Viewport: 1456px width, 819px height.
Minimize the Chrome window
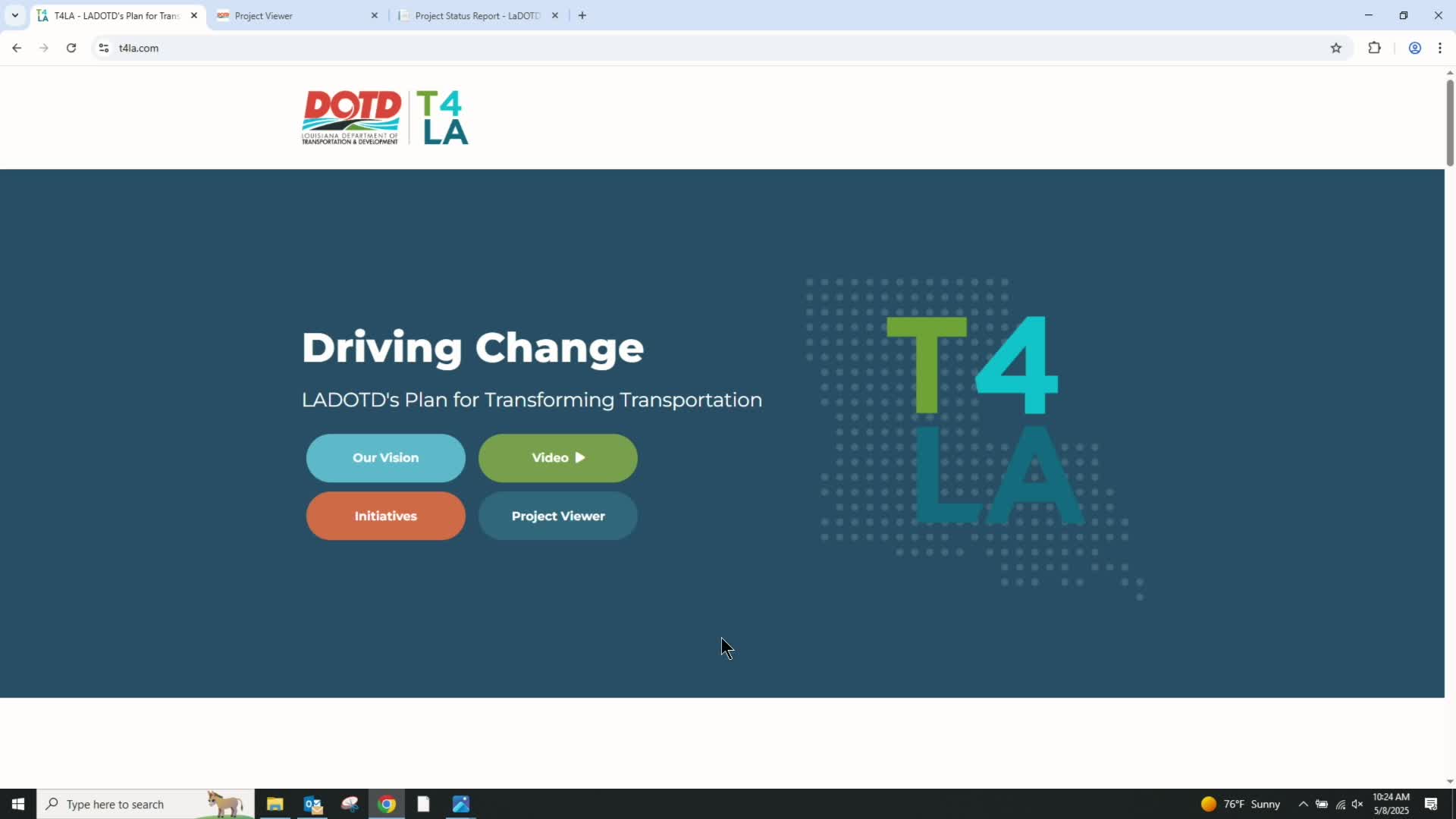[1369, 15]
